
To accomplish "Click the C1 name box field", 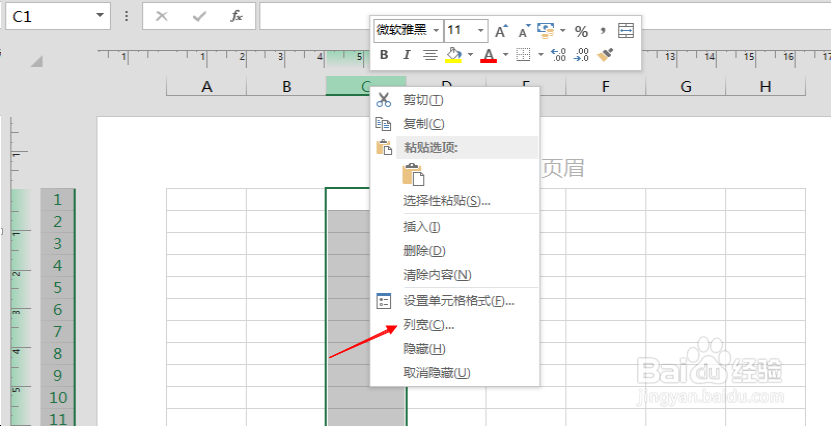I will 49,16.
